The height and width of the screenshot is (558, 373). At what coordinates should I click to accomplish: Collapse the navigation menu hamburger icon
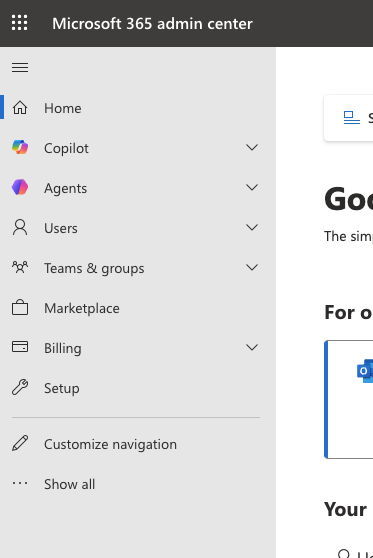pyautogui.click(x=20, y=67)
